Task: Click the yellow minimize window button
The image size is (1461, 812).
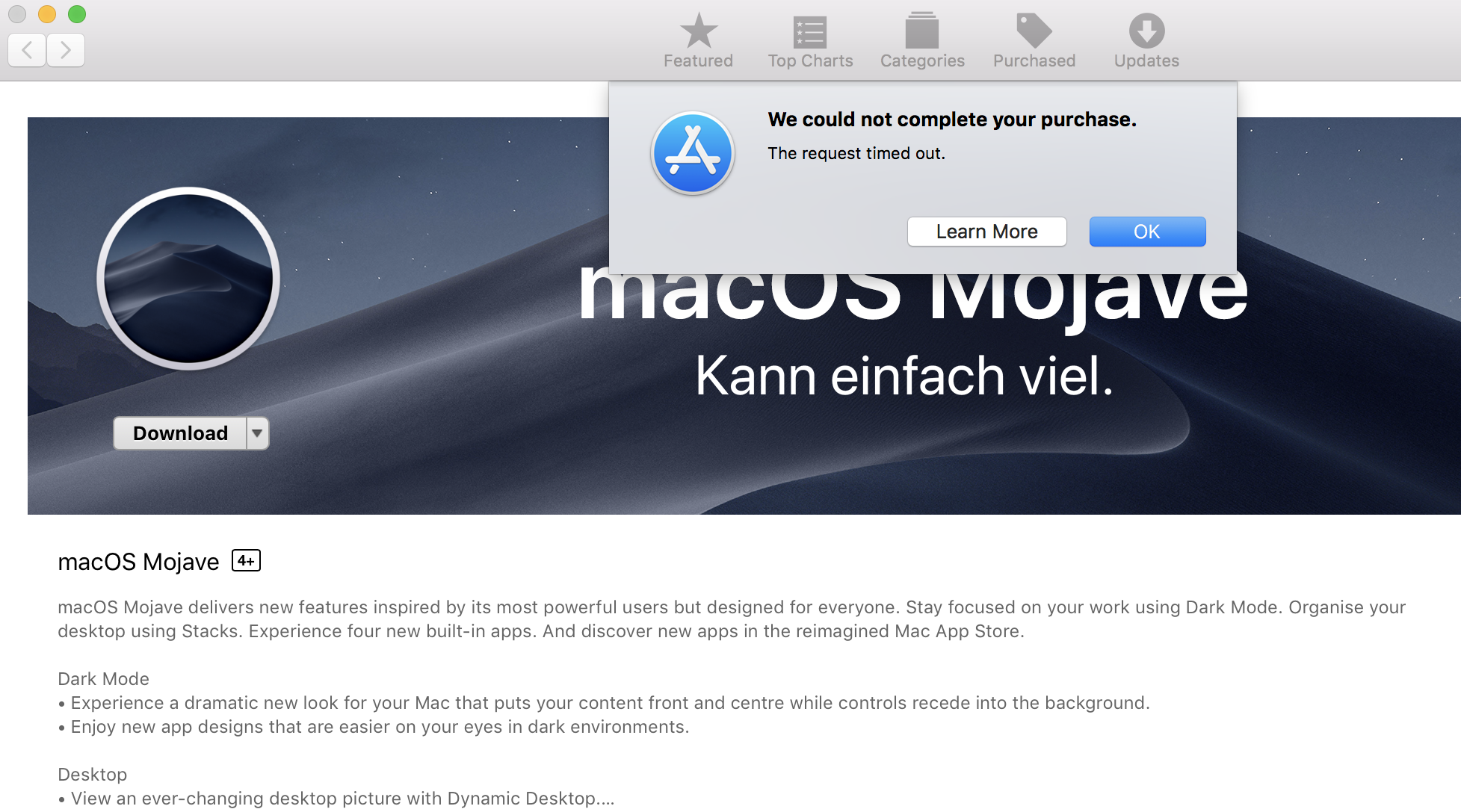Action: point(47,14)
